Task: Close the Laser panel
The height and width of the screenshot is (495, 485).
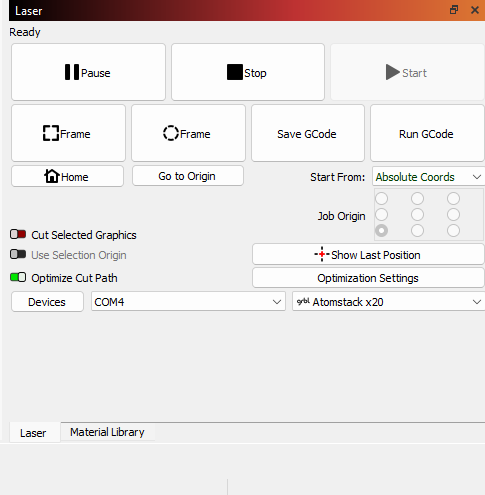Action: pos(475,10)
